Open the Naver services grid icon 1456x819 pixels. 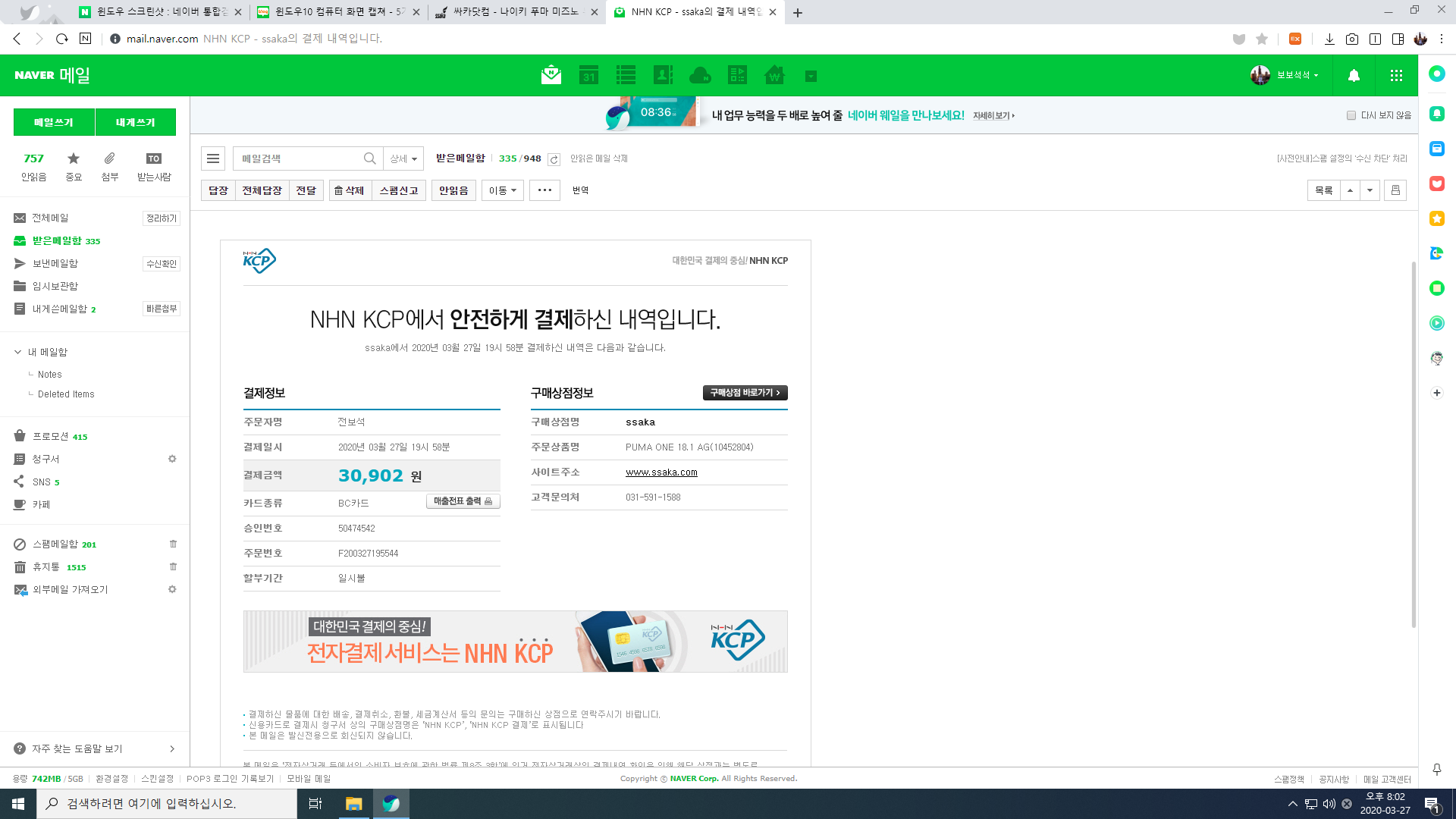[x=1396, y=75]
